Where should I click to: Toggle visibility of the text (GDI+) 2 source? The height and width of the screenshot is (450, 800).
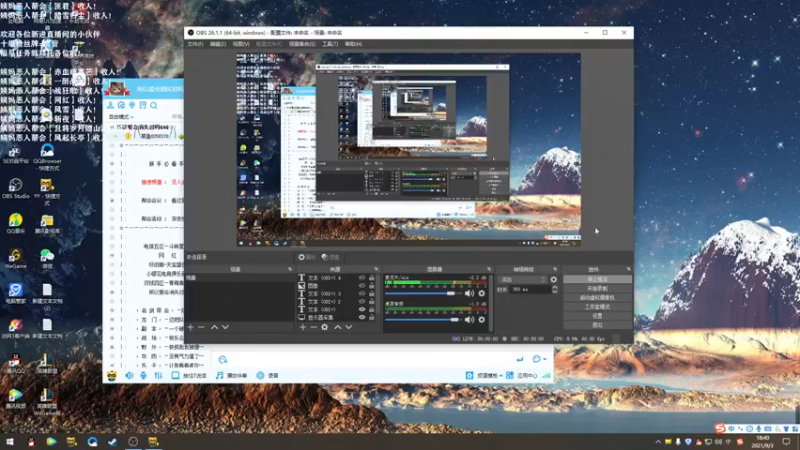coord(362,302)
